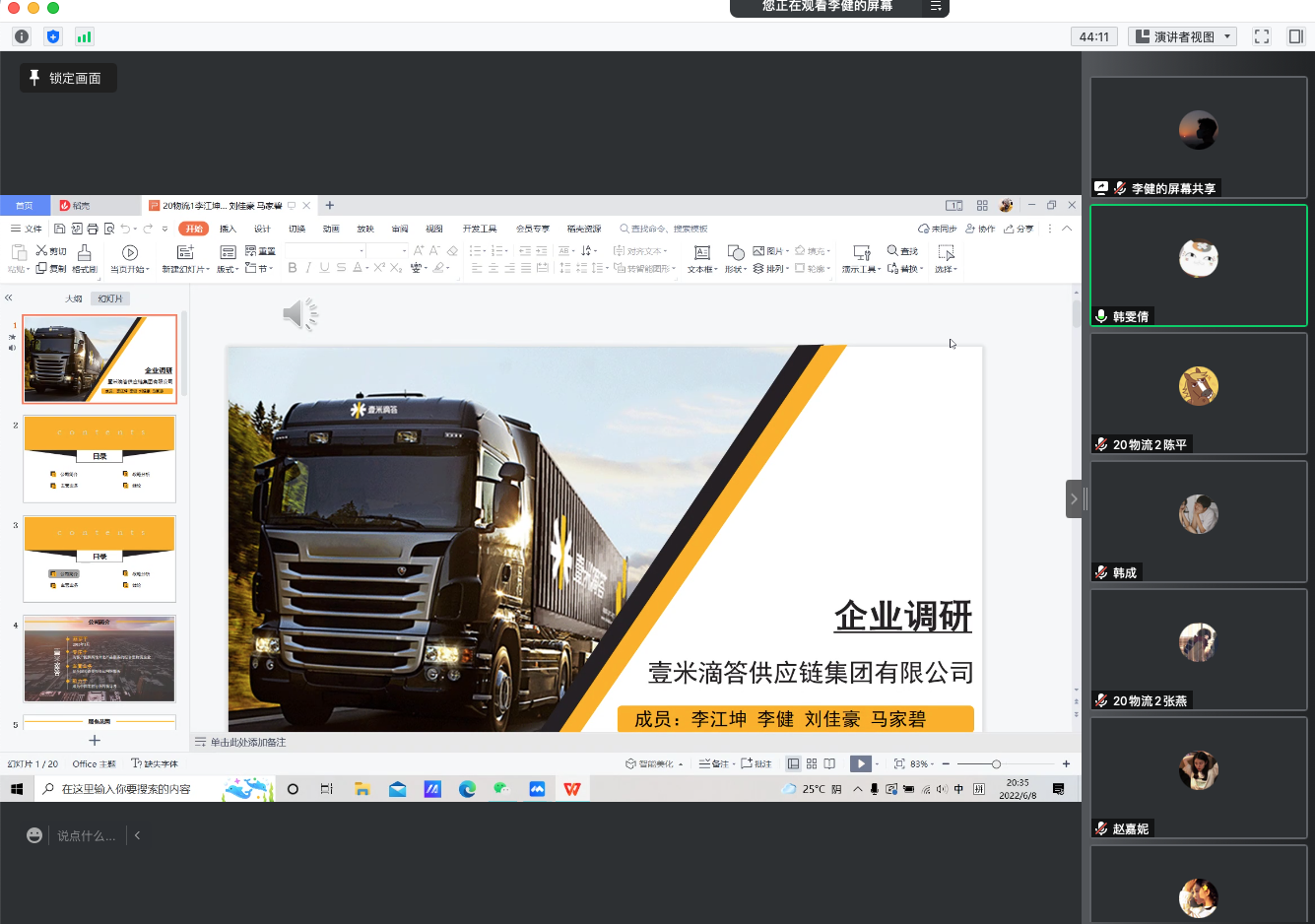1315x924 pixels.
Task: Toggle the meeting sidebar panel icon
Action: 1295,36
